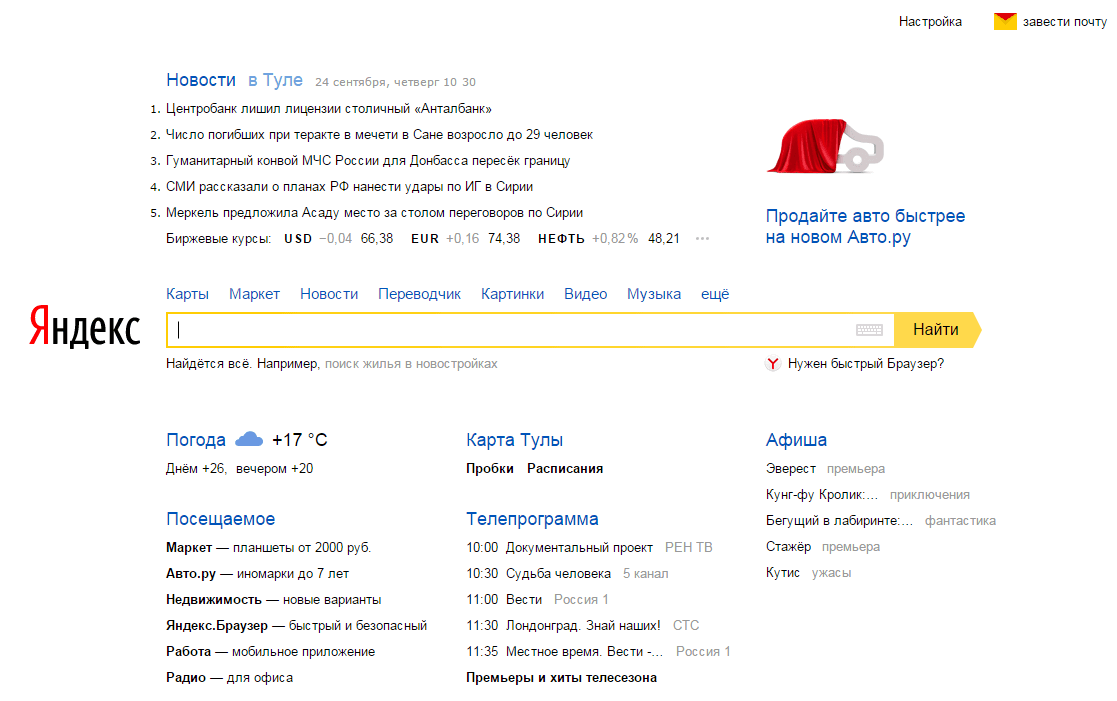Click 'завести почту' link

(x=1064, y=22)
